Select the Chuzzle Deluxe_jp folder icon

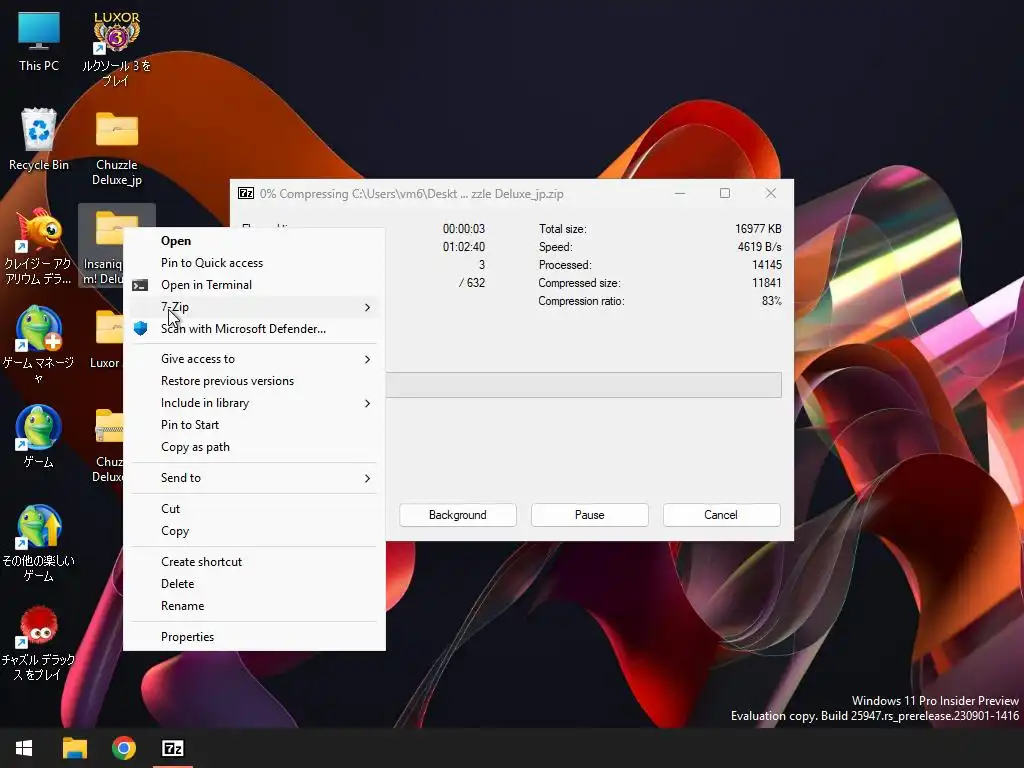click(x=116, y=148)
